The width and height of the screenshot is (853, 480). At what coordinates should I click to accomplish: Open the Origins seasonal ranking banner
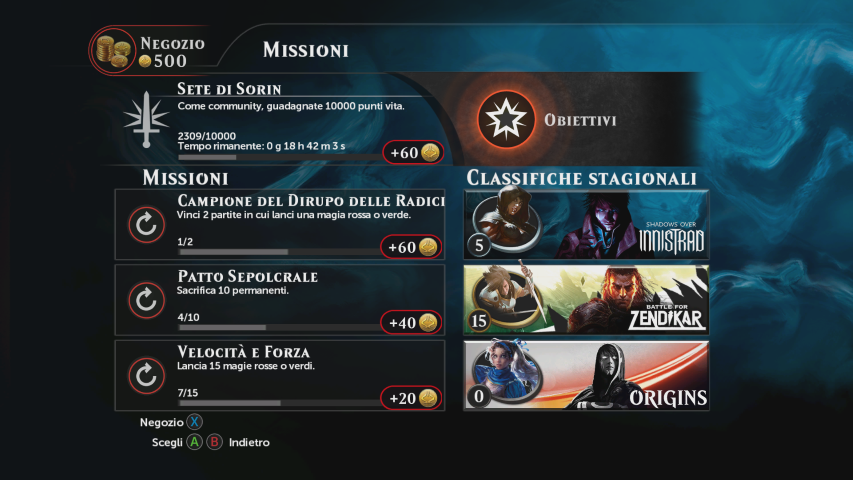pos(586,376)
